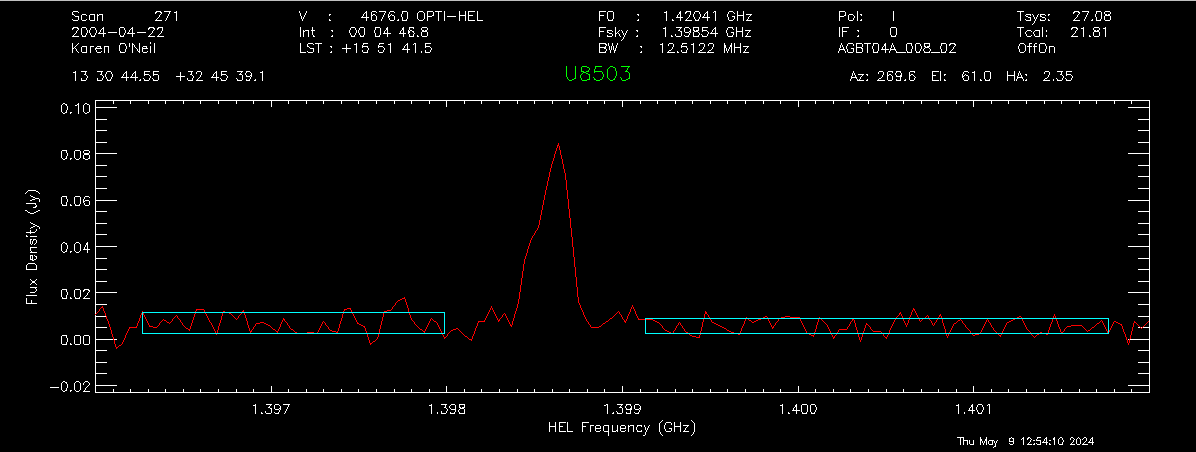Click the IF : 0 label
This screenshot has height=452, width=1196.
point(867,32)
